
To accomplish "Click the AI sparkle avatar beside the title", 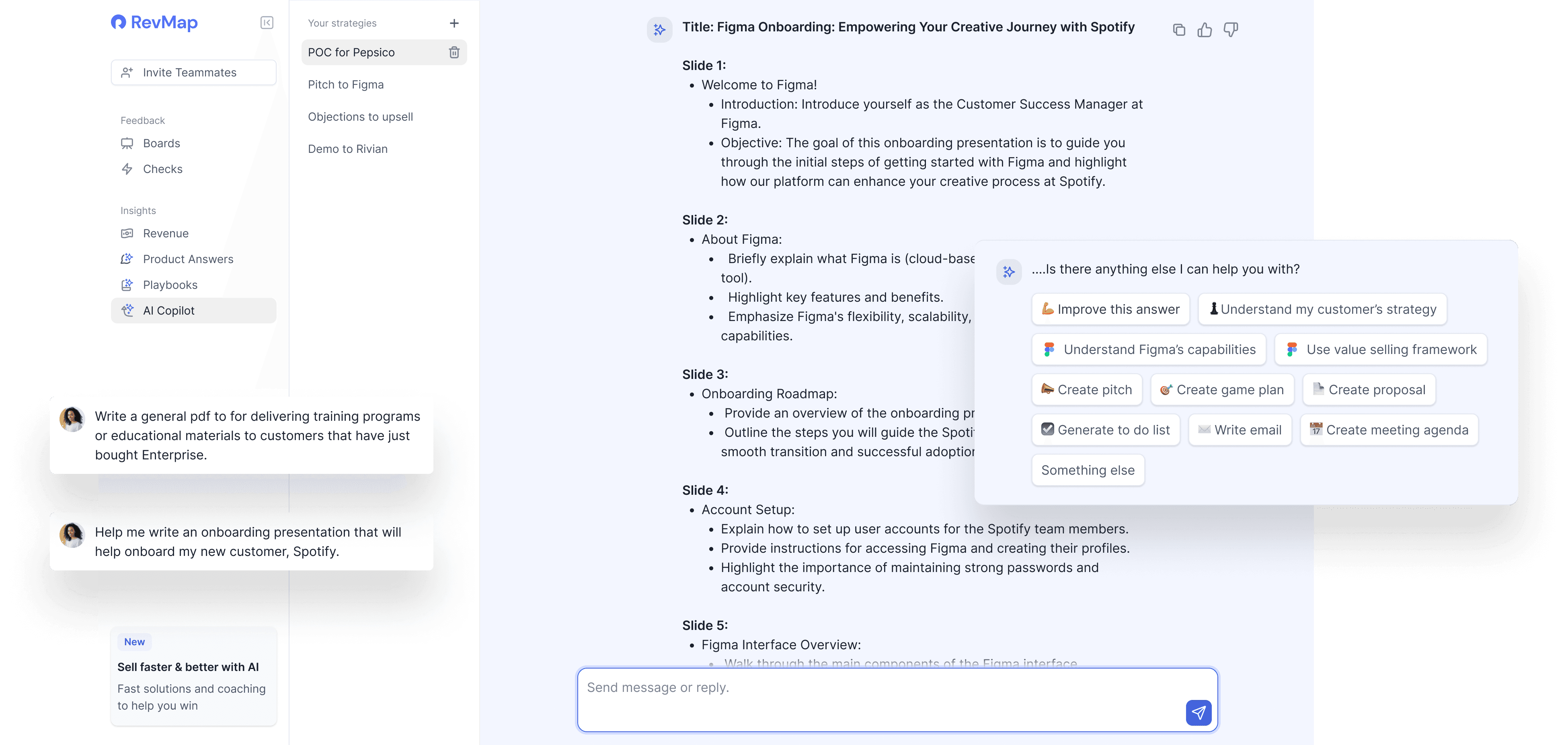I will 659,29.
